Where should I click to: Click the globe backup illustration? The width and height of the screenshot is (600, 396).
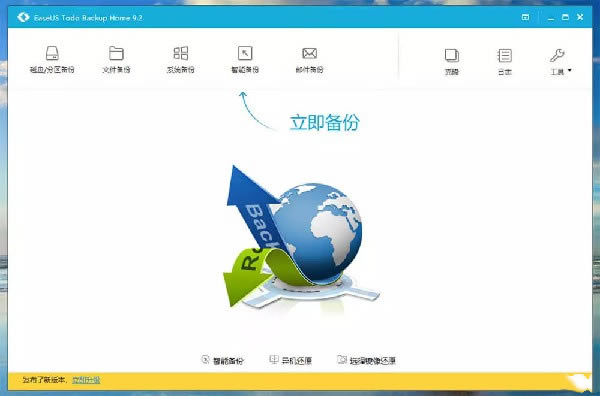(x=300, y=236)
